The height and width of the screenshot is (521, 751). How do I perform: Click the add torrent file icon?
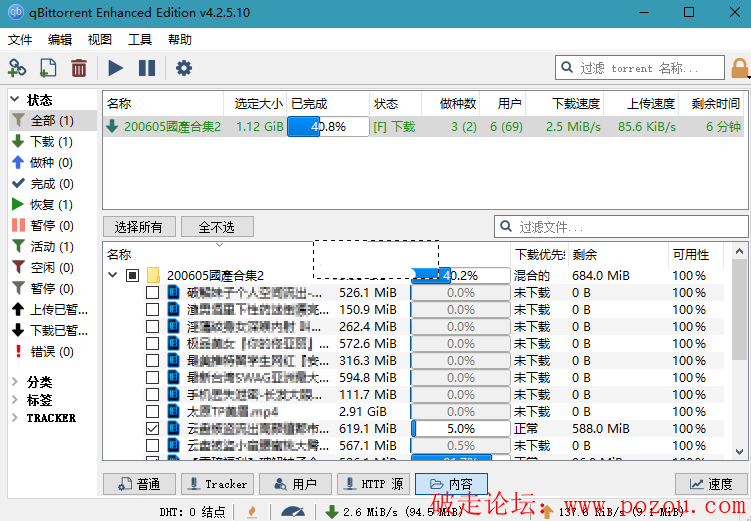coord(48,68)
